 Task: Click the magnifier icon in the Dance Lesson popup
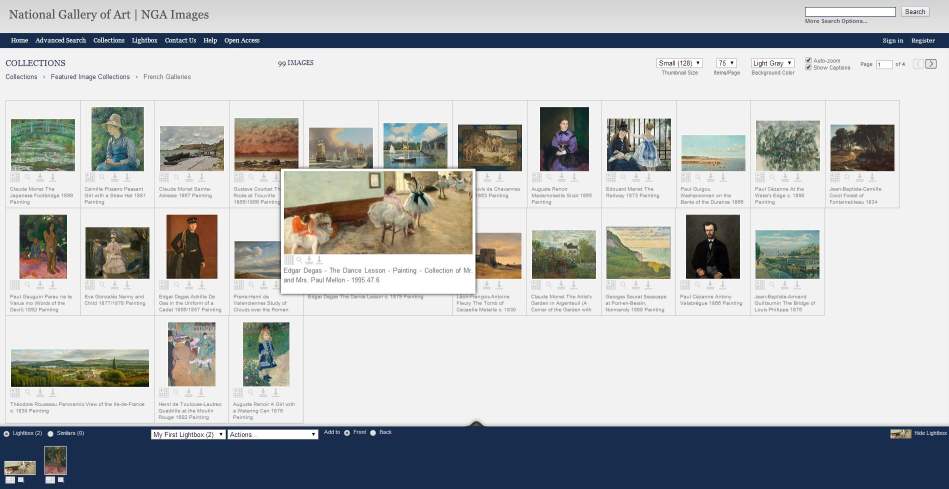click(298, 260)
